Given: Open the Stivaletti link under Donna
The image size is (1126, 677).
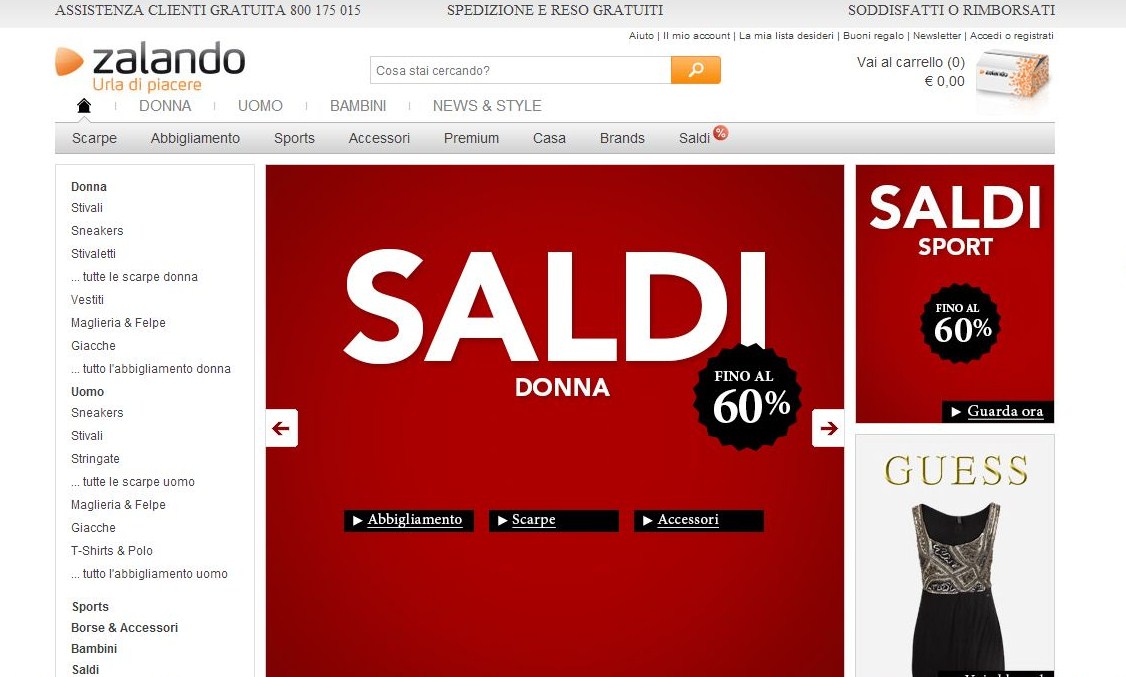Looking at the screenshot, I should (x=93, y=253).
